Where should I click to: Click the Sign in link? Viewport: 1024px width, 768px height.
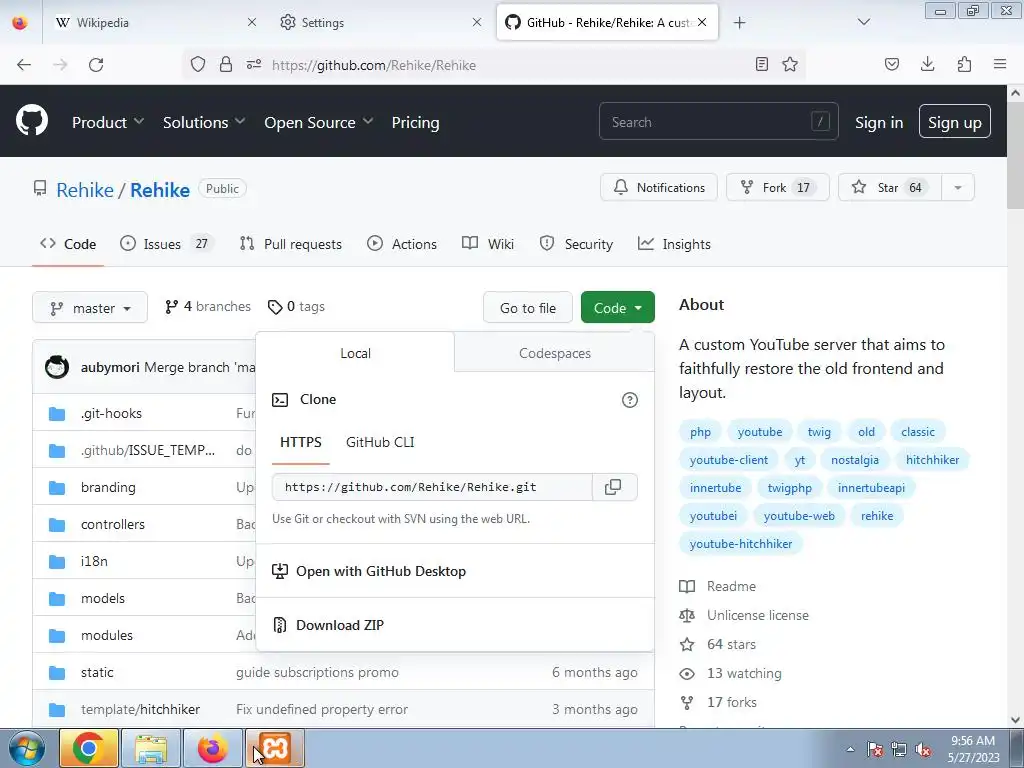879,122
